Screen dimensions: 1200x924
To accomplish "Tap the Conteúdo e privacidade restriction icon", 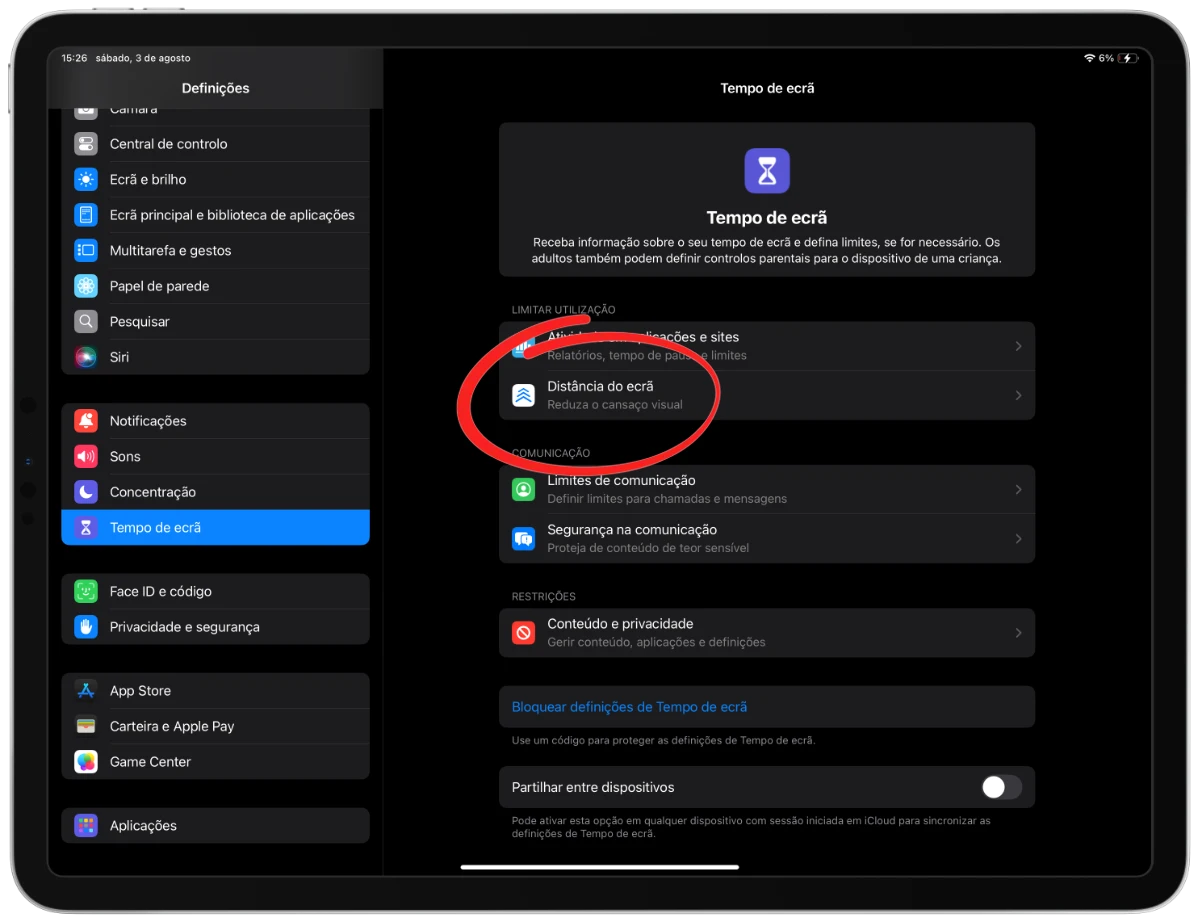I will coord(524,633).
